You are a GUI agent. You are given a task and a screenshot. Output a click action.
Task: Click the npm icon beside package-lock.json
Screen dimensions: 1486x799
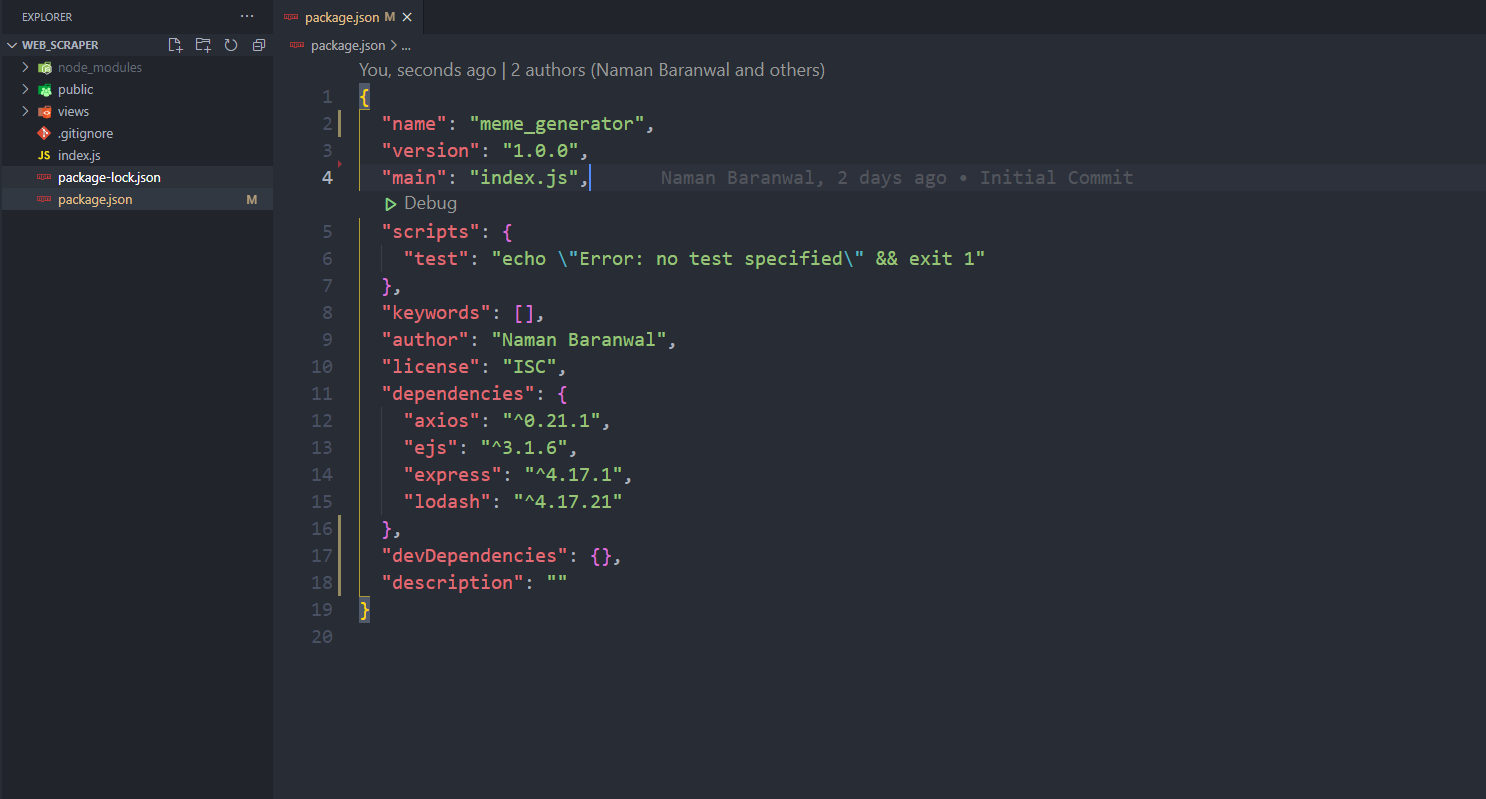(44, 177)
